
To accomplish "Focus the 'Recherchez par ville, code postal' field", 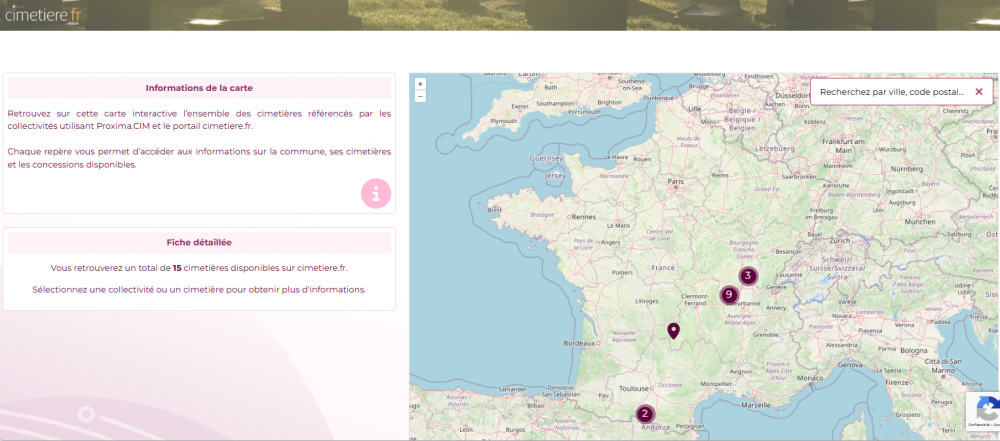I will click(x=890, y=91).
